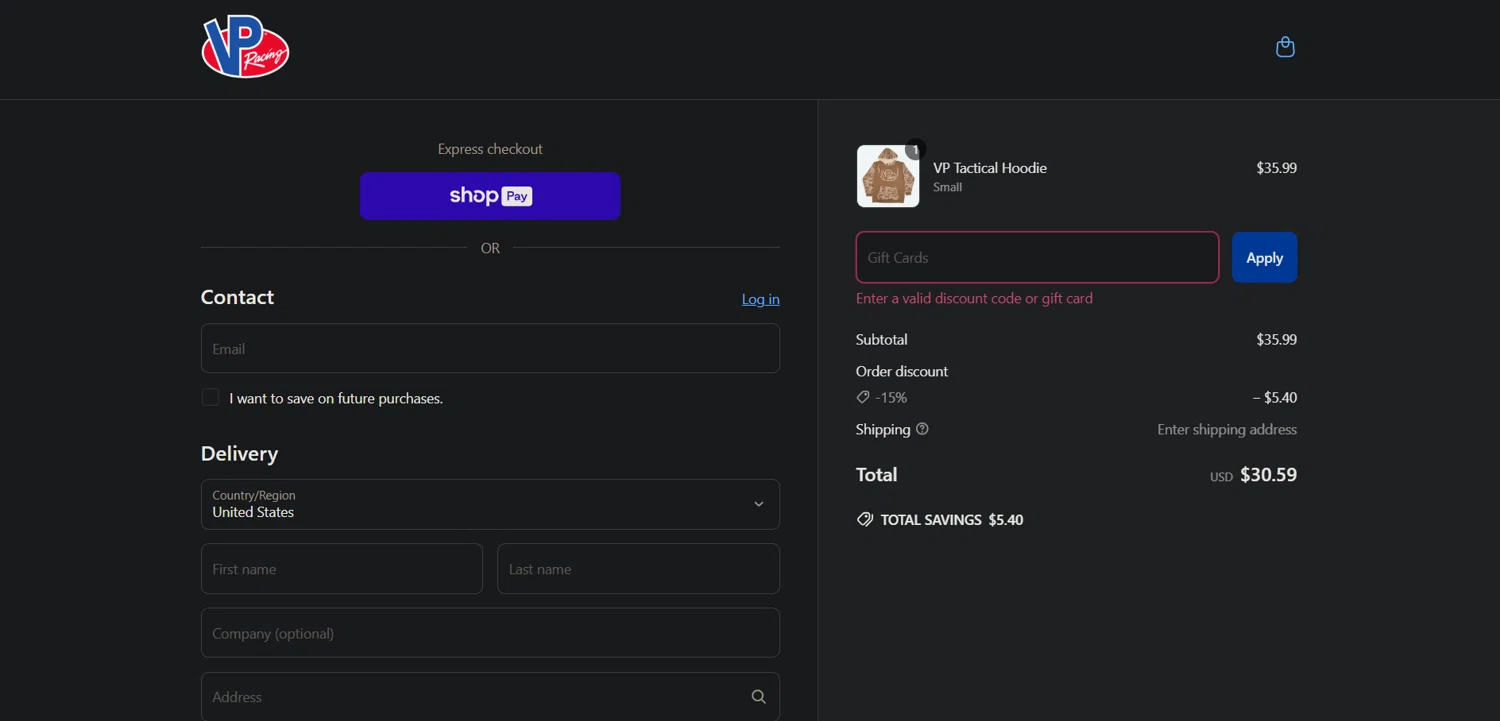
Task: Focus the Last name field
Action: (x=638, y=569)
